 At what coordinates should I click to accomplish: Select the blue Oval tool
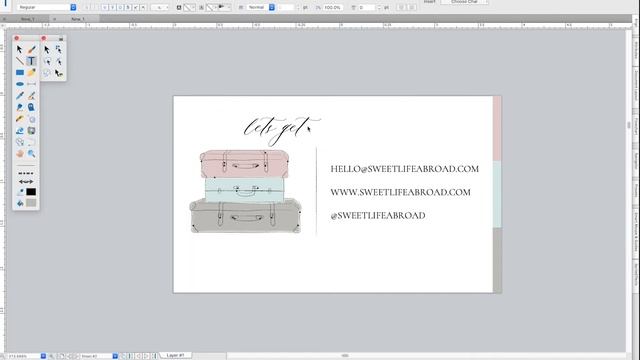pos(20,84)
